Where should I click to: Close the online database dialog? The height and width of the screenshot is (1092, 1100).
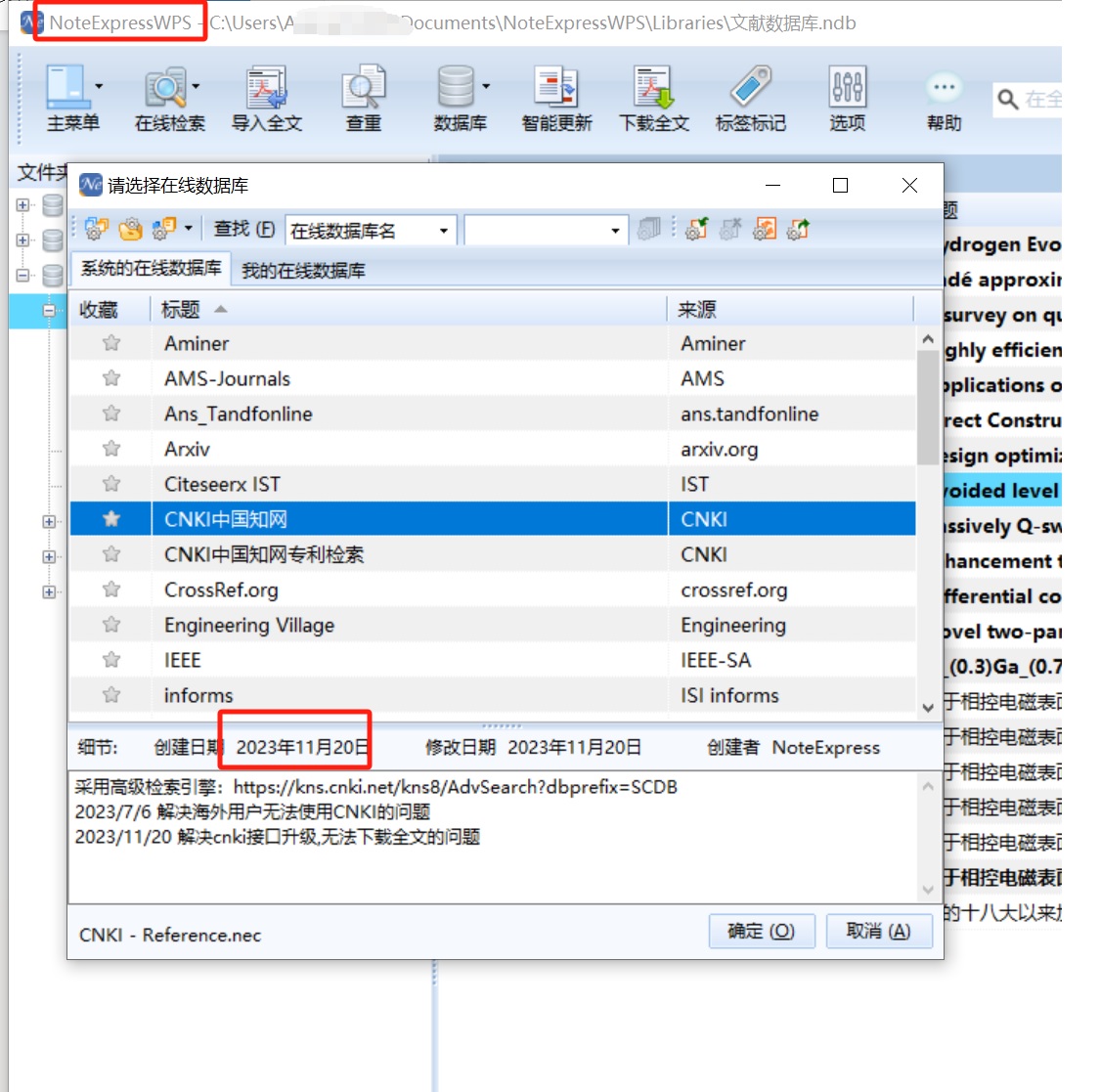coord(909,185)
